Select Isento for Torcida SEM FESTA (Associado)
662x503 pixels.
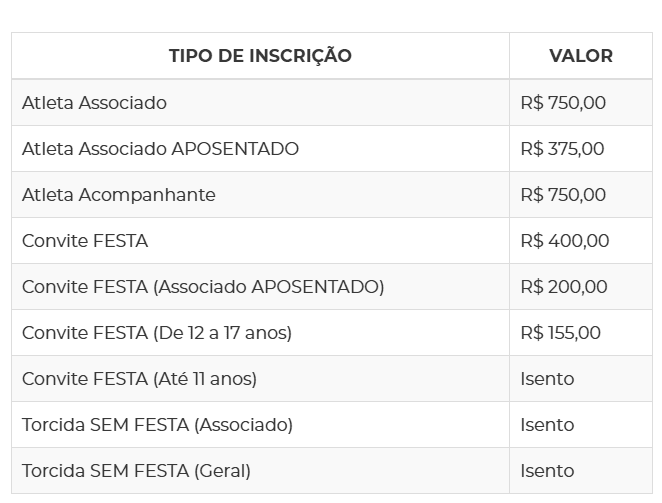coord(547,425)
